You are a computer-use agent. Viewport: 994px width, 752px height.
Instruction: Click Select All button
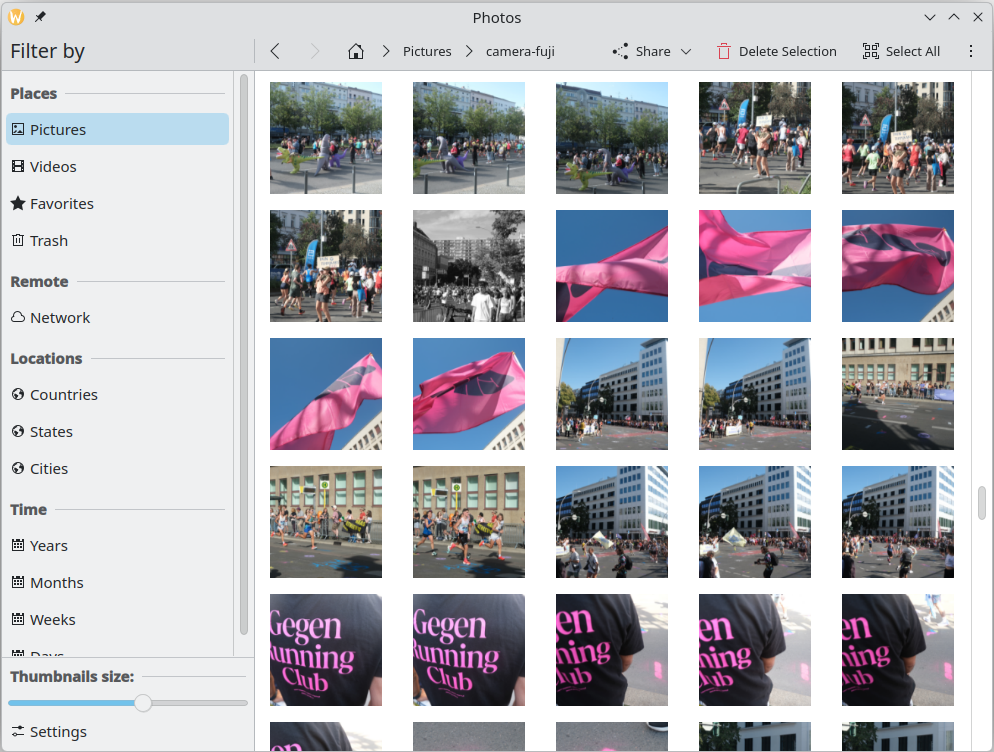coord(901,51)
